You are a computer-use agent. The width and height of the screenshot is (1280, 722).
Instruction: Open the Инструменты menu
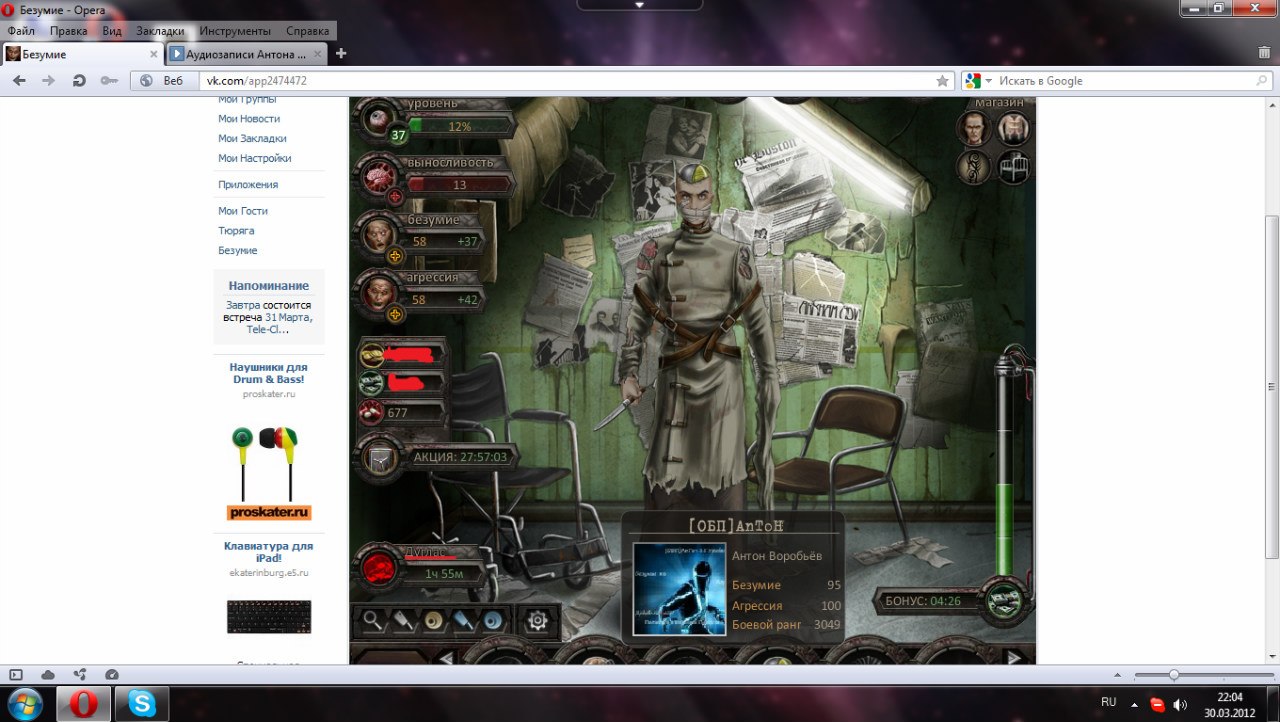235,31
